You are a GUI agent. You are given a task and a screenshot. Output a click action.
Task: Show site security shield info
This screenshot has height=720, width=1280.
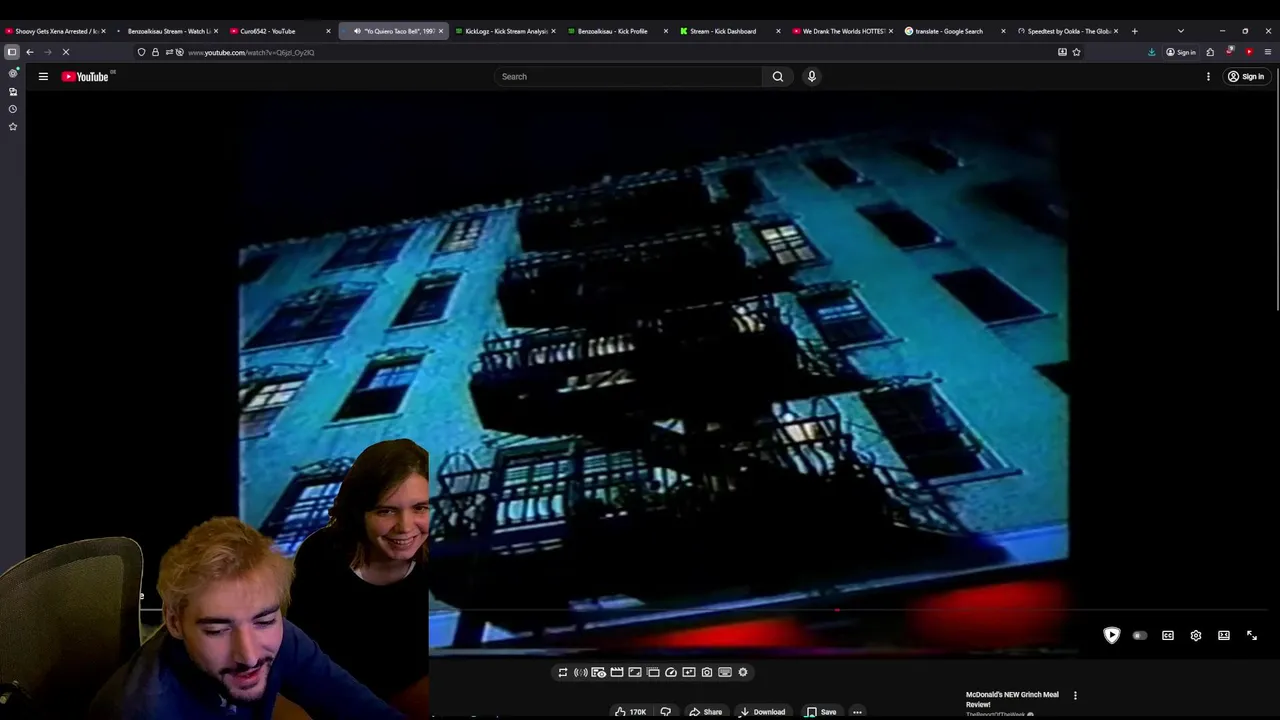[x=141, y=52]
